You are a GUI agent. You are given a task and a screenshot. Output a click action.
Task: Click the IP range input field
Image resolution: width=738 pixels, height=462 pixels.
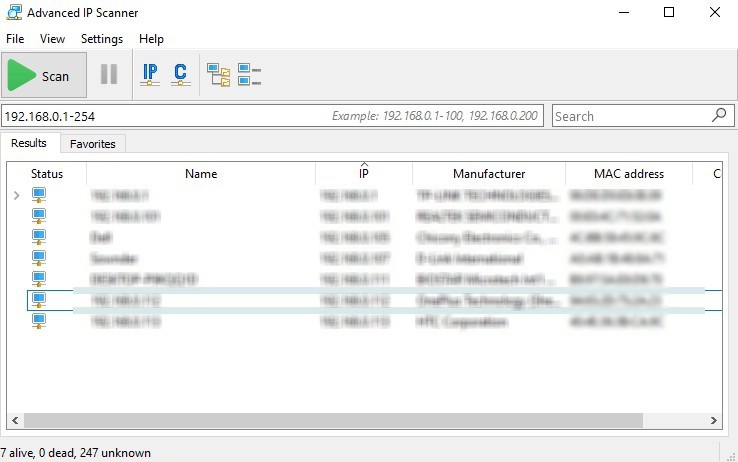[x=273, y=116]
